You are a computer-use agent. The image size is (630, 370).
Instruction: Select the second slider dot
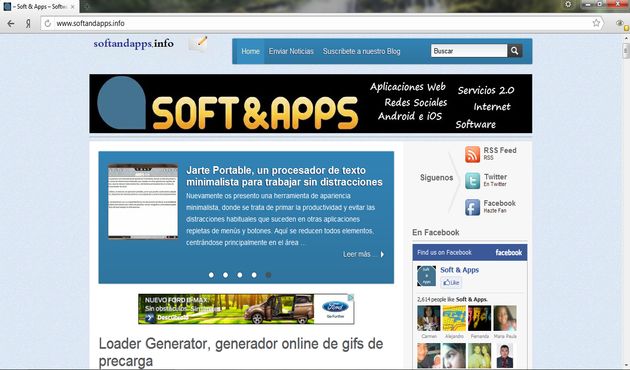225,275
